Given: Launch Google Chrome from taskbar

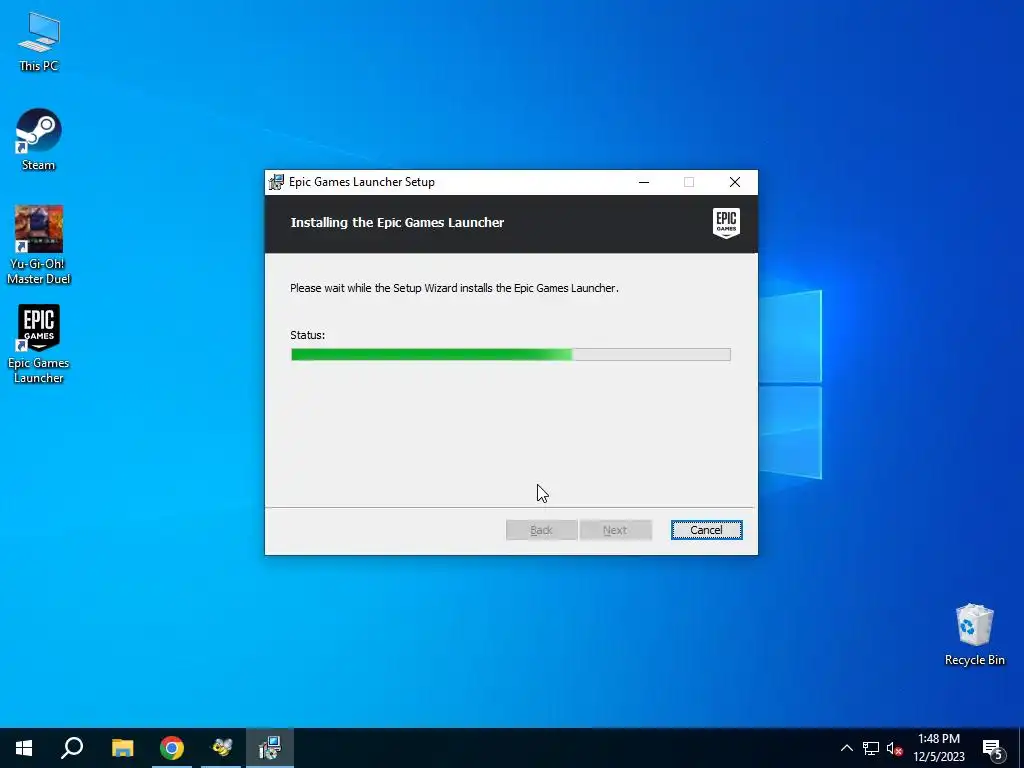Looking at the screenshot, I should pyautogui.click(x=172, y=748).
